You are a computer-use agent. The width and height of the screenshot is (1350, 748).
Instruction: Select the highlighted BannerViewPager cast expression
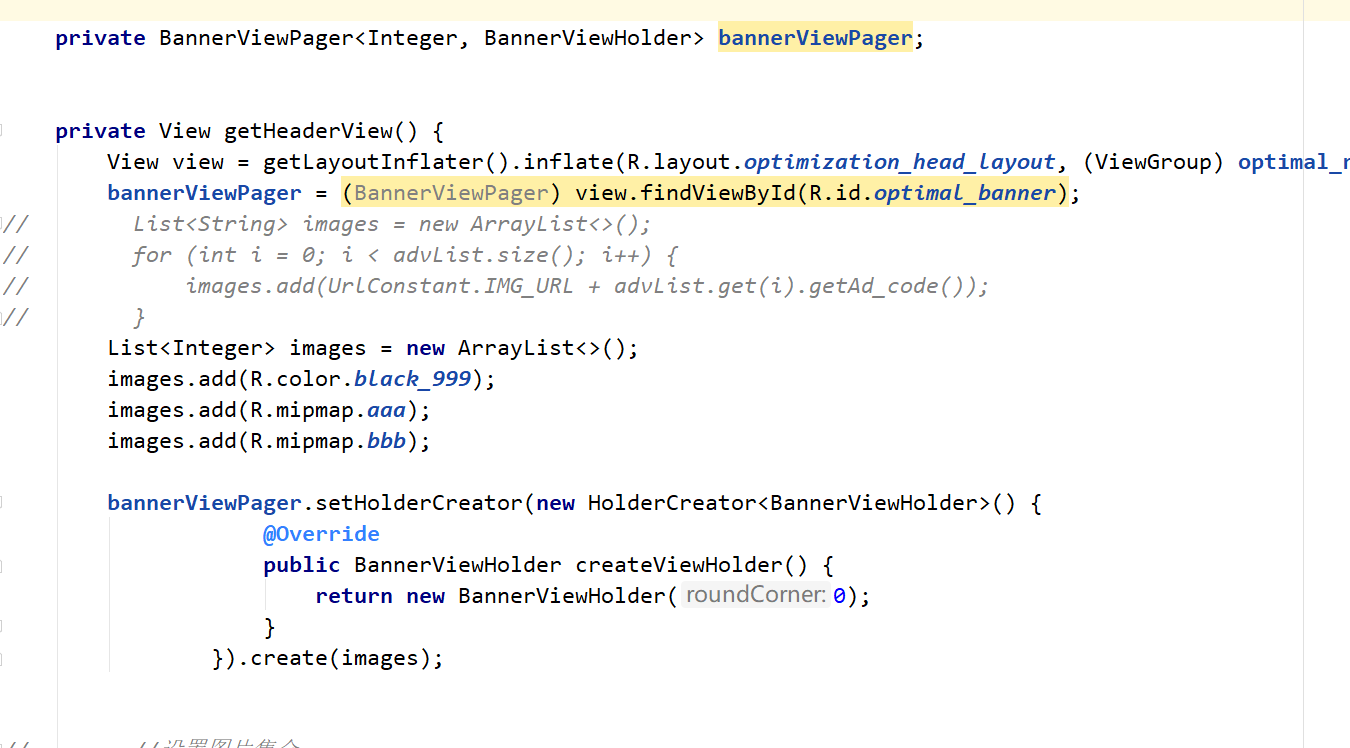pyautogui.click(x=451, y=192)
